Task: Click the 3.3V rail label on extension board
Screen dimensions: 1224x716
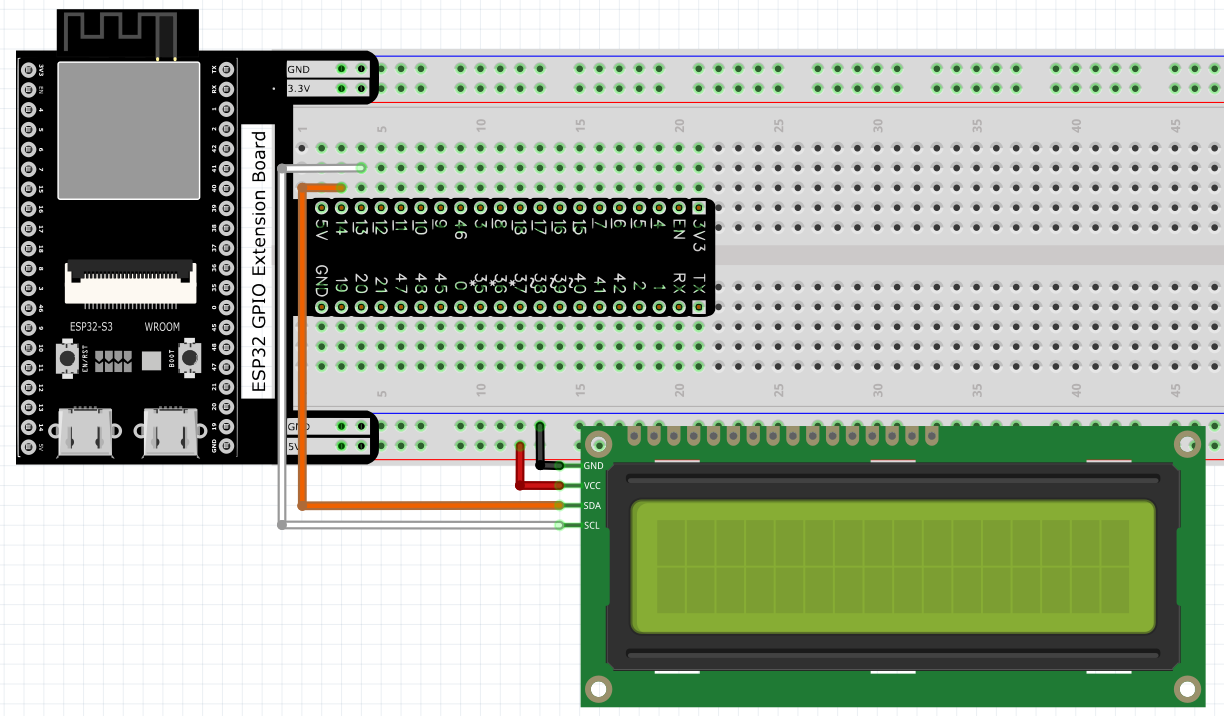Action: [298, 89]
